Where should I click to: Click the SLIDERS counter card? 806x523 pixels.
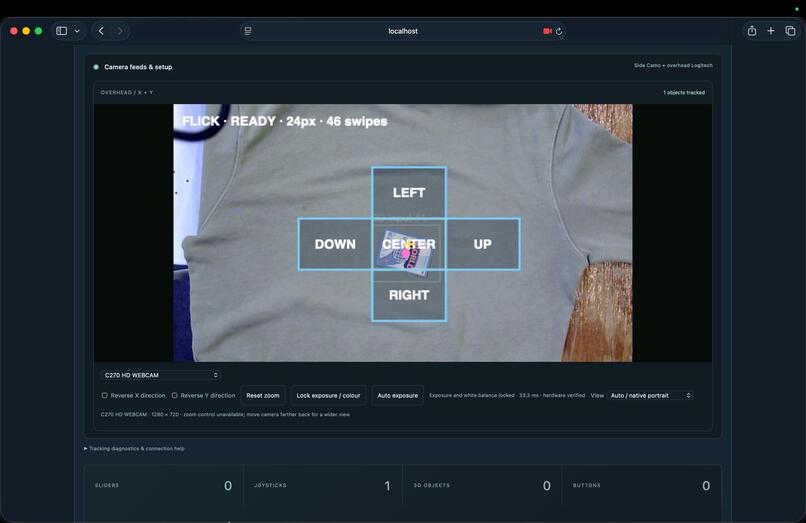(x=163, y=486)
